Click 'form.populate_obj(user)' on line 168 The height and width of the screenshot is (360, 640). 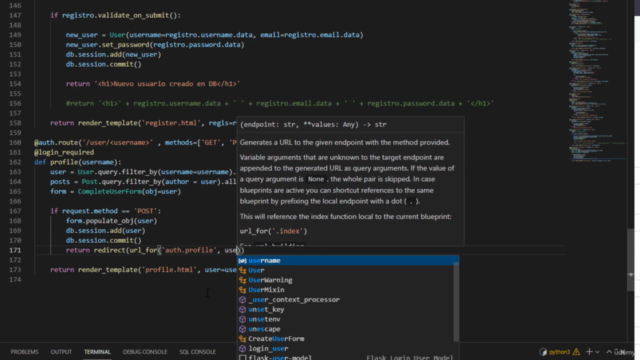[111, 221]
